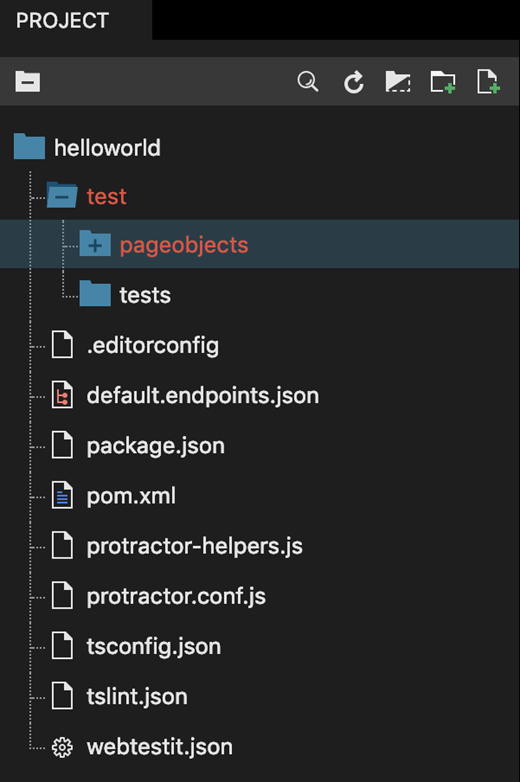
Task: Click the collapse all icon in toolbar
Action: (x=27, y=81)
